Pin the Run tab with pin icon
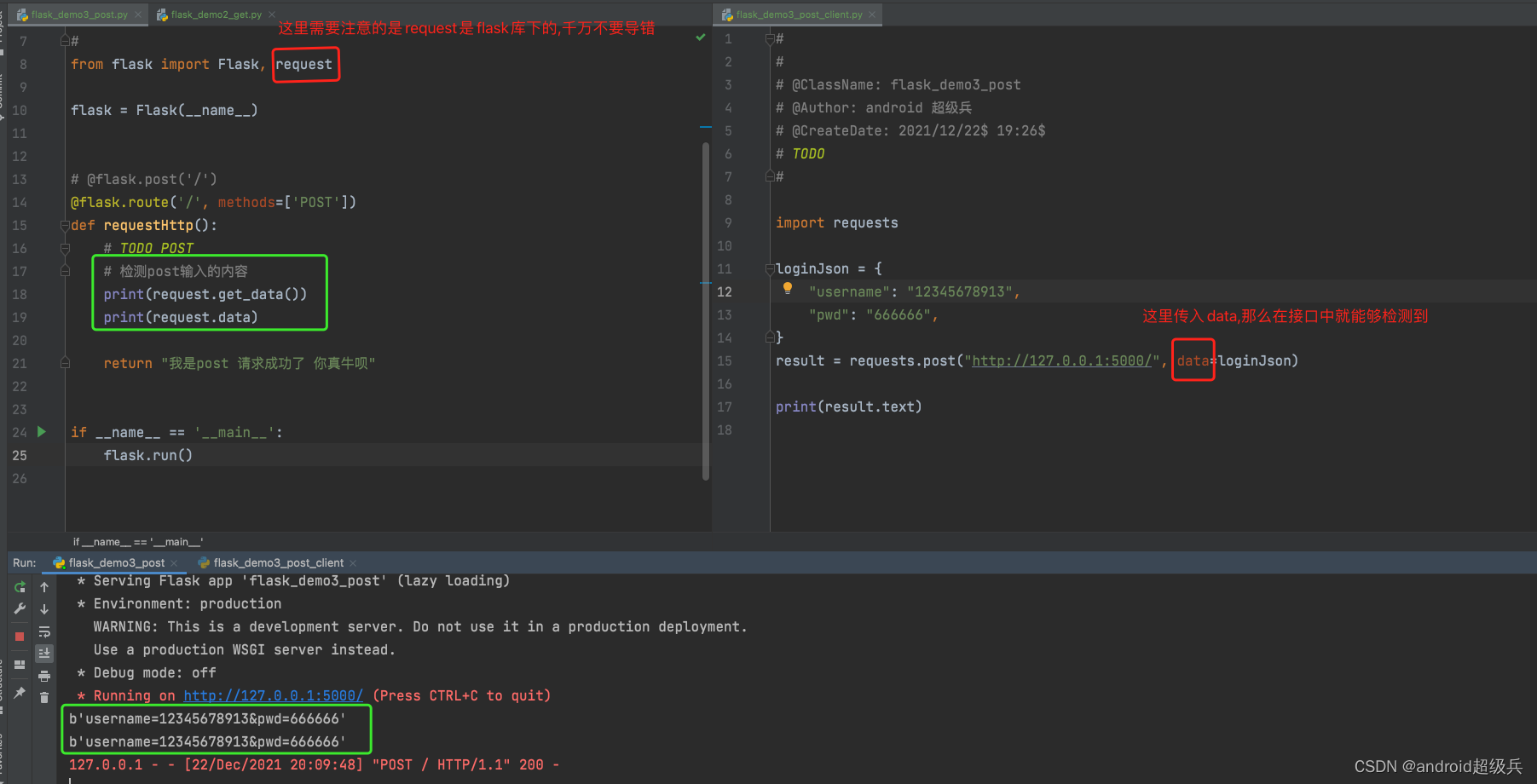Screen dimensions: 1537x784 20,692
